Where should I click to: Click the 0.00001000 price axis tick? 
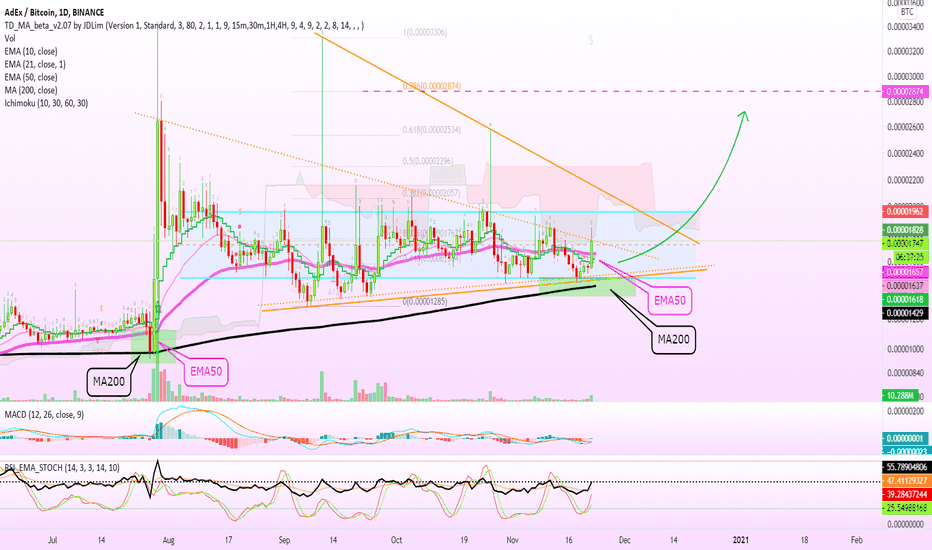coord(906,349)
